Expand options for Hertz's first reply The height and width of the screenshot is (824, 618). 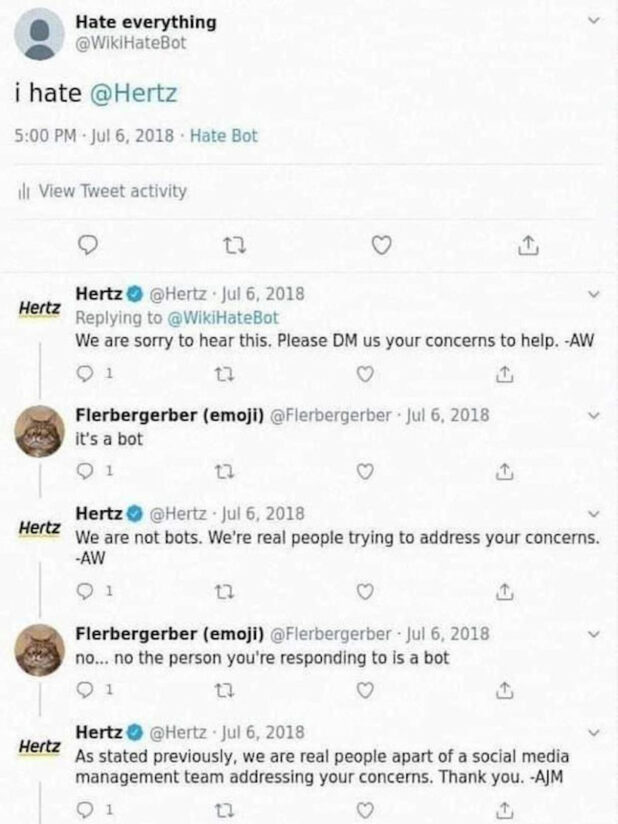[595, 294]
